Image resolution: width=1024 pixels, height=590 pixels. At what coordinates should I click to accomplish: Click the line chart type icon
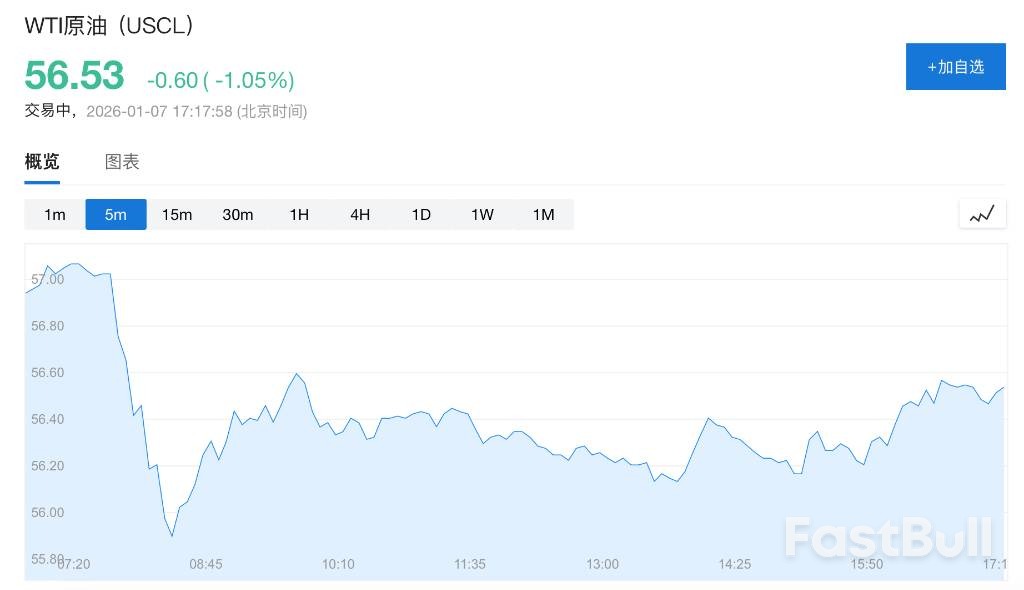coord(982,213)
